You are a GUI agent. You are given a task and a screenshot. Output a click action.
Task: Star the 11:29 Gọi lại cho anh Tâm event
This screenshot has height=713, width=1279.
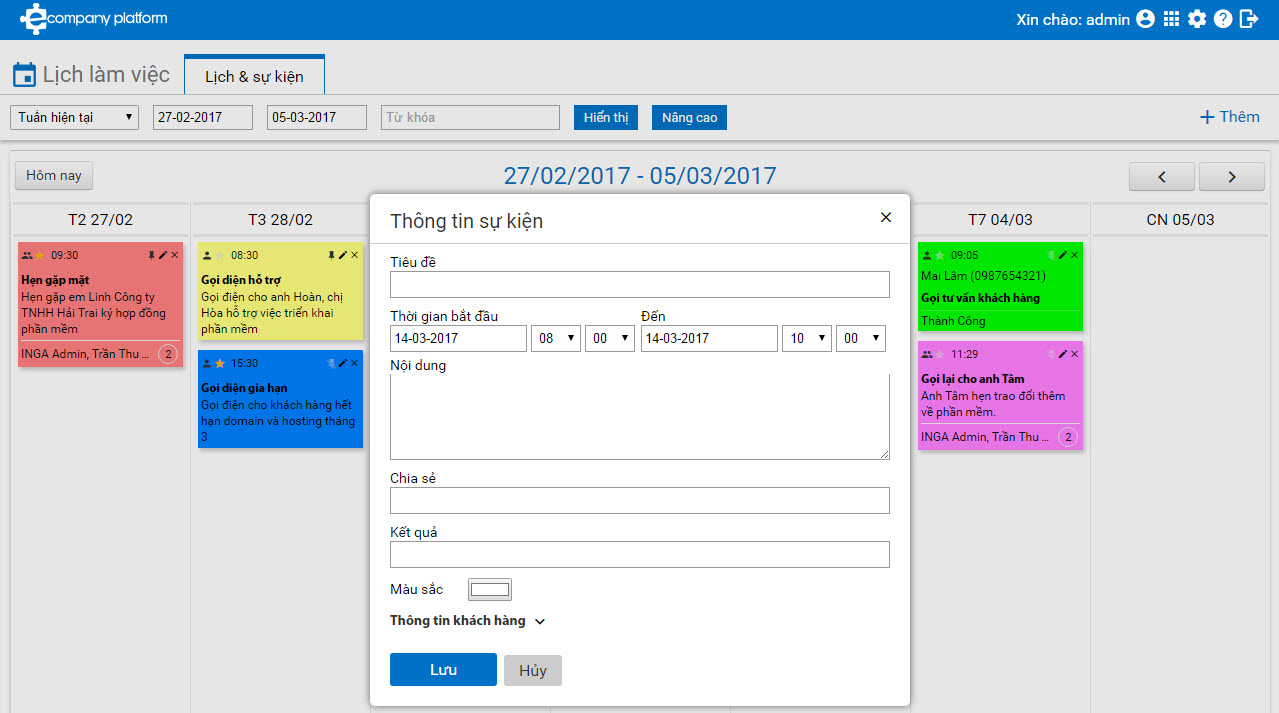pos(939,354)
